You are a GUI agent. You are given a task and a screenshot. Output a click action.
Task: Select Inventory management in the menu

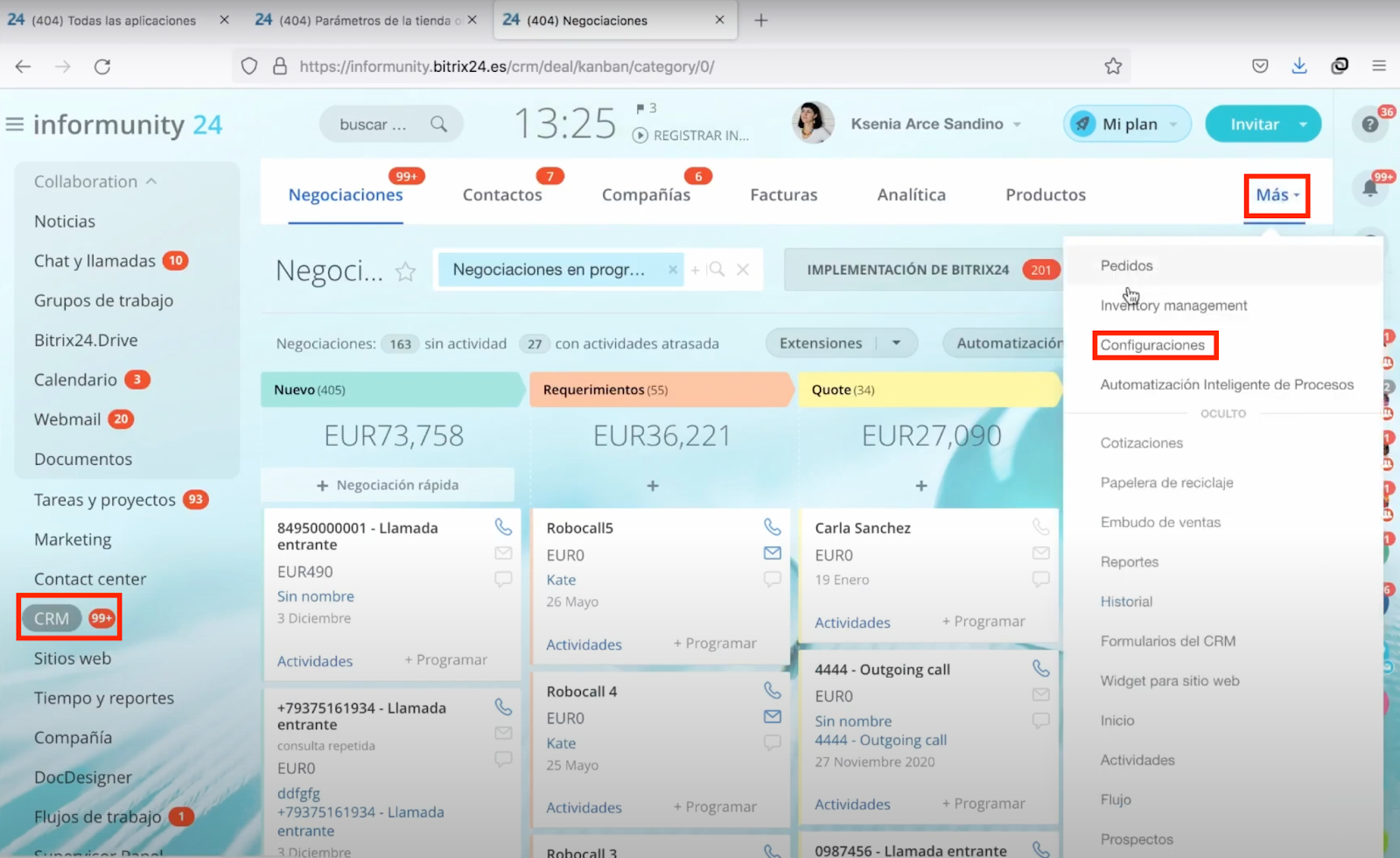(x=1173, y=306)
